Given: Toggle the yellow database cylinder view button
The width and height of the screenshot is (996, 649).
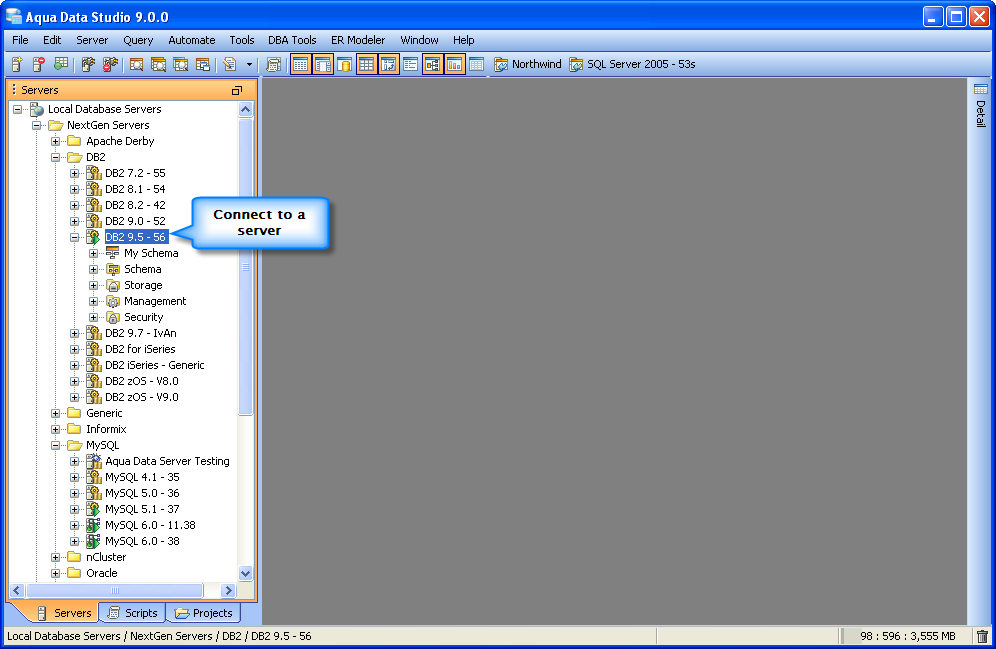Looking at the screenshot, I should pyautogui.click(x=345, y=64).
